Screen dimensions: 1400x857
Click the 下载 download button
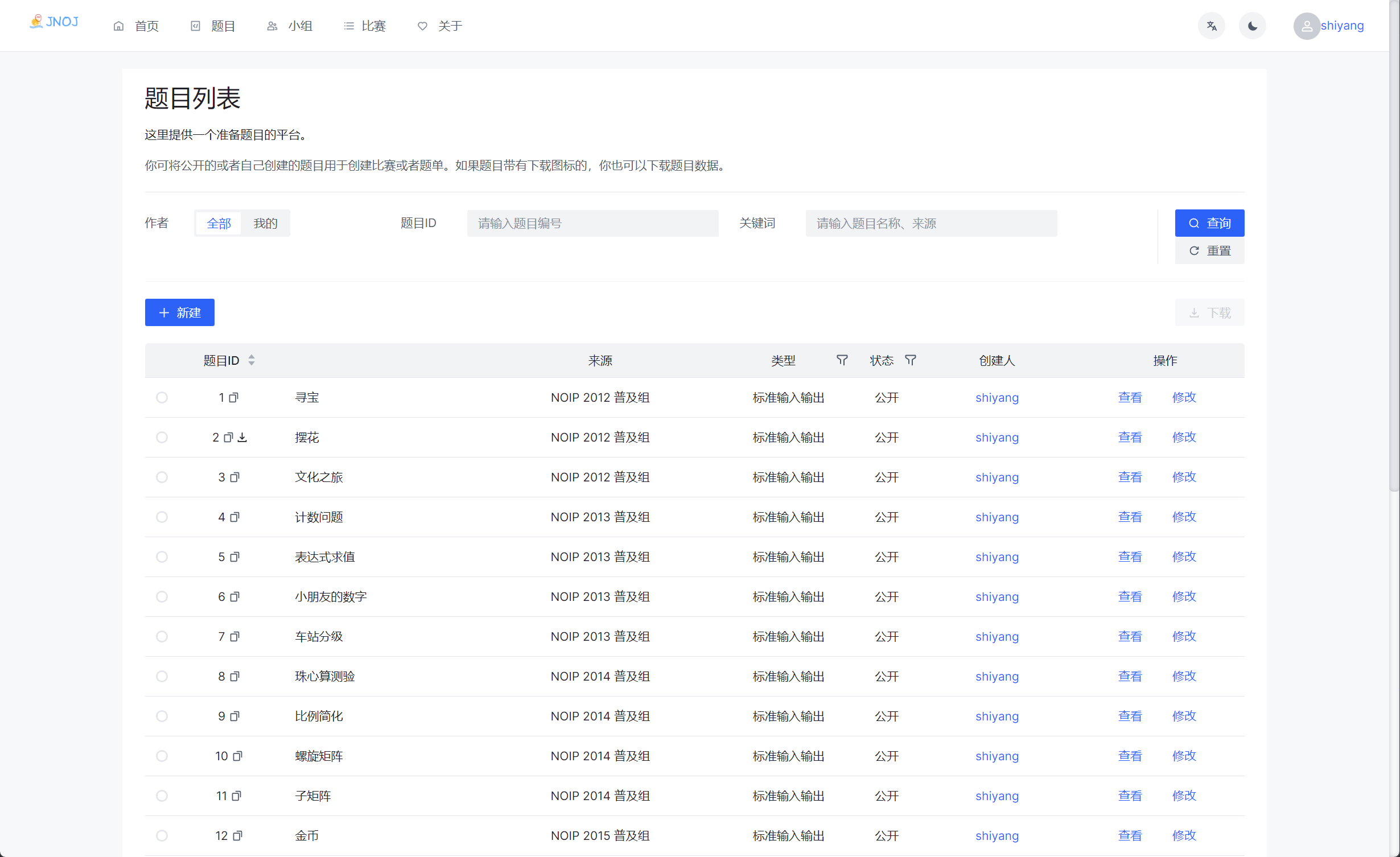1209,312
